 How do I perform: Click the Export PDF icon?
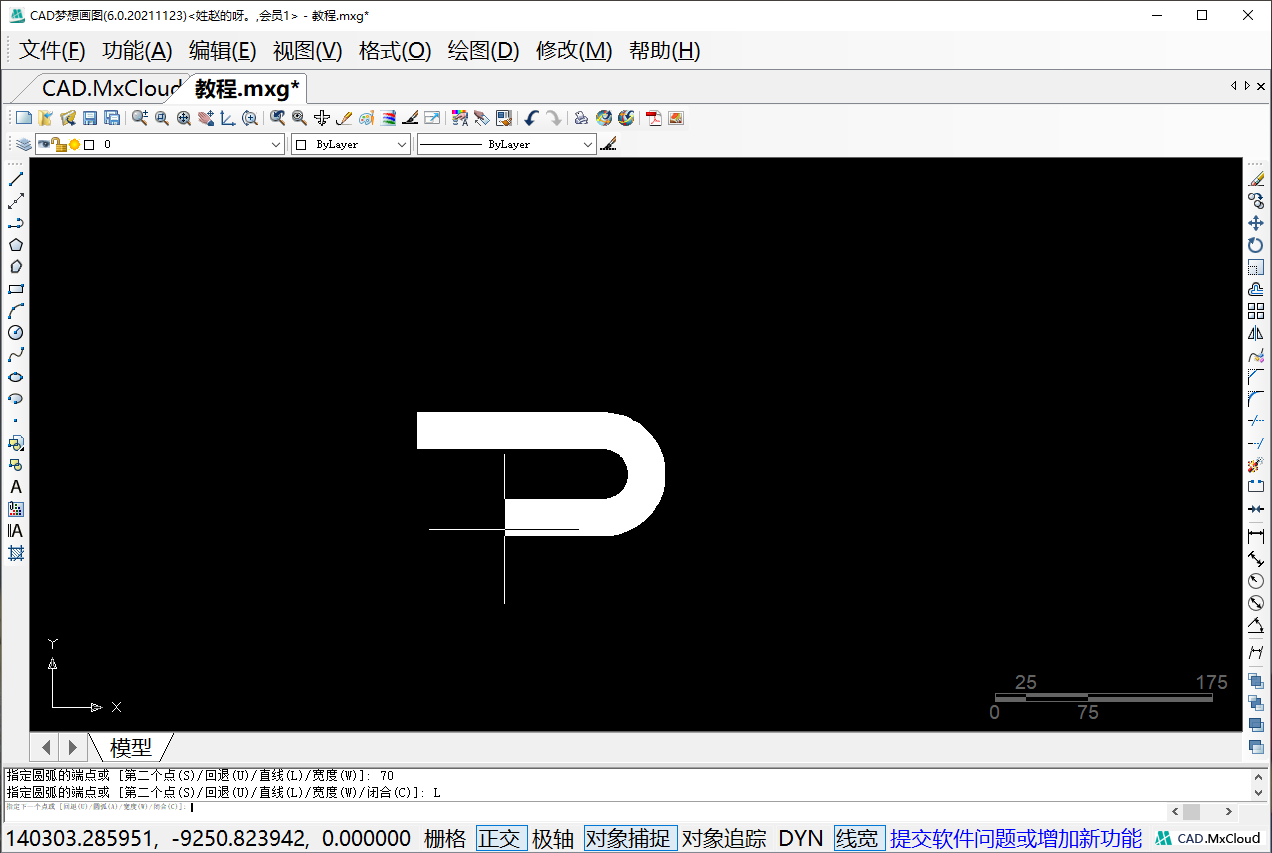(x=654, y=118)
